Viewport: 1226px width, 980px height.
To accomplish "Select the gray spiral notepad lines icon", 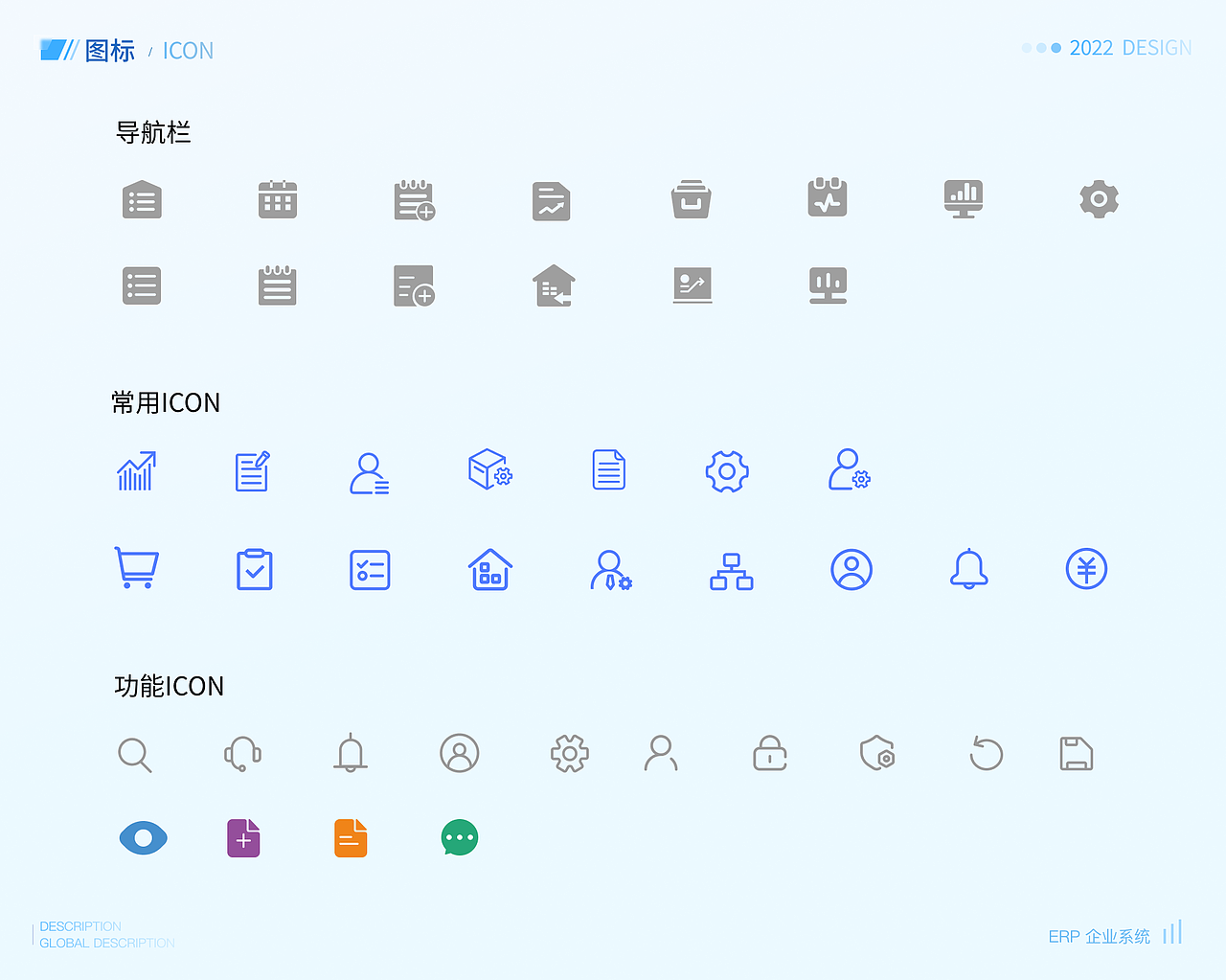I will (278, 285).
